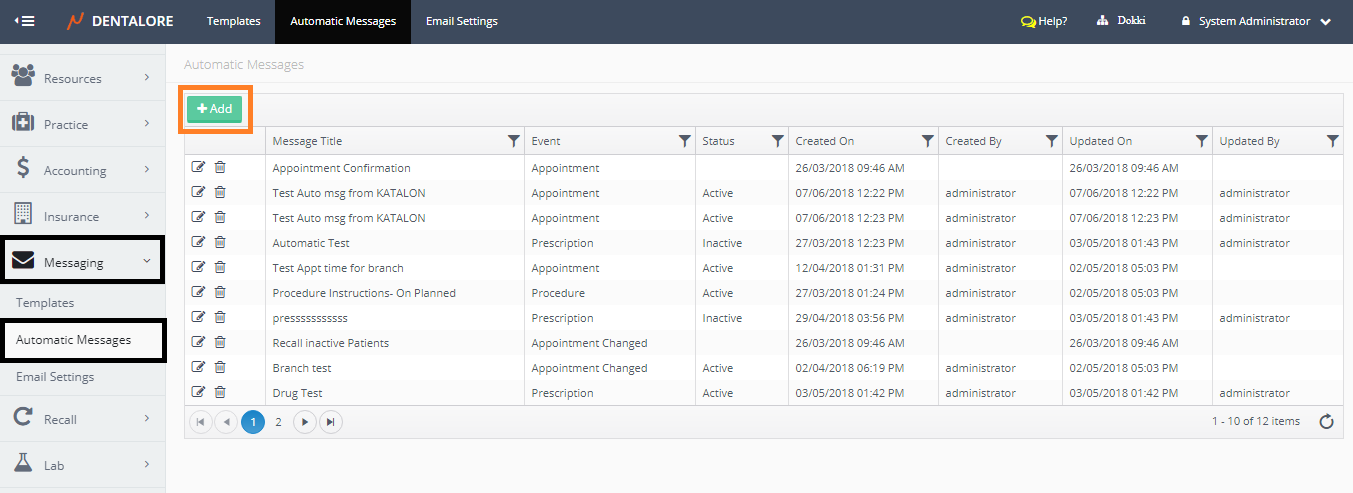1353x493 pixels.
Task: Toggle the sidebar collapse hamburger icon
Action: point(25,21)
